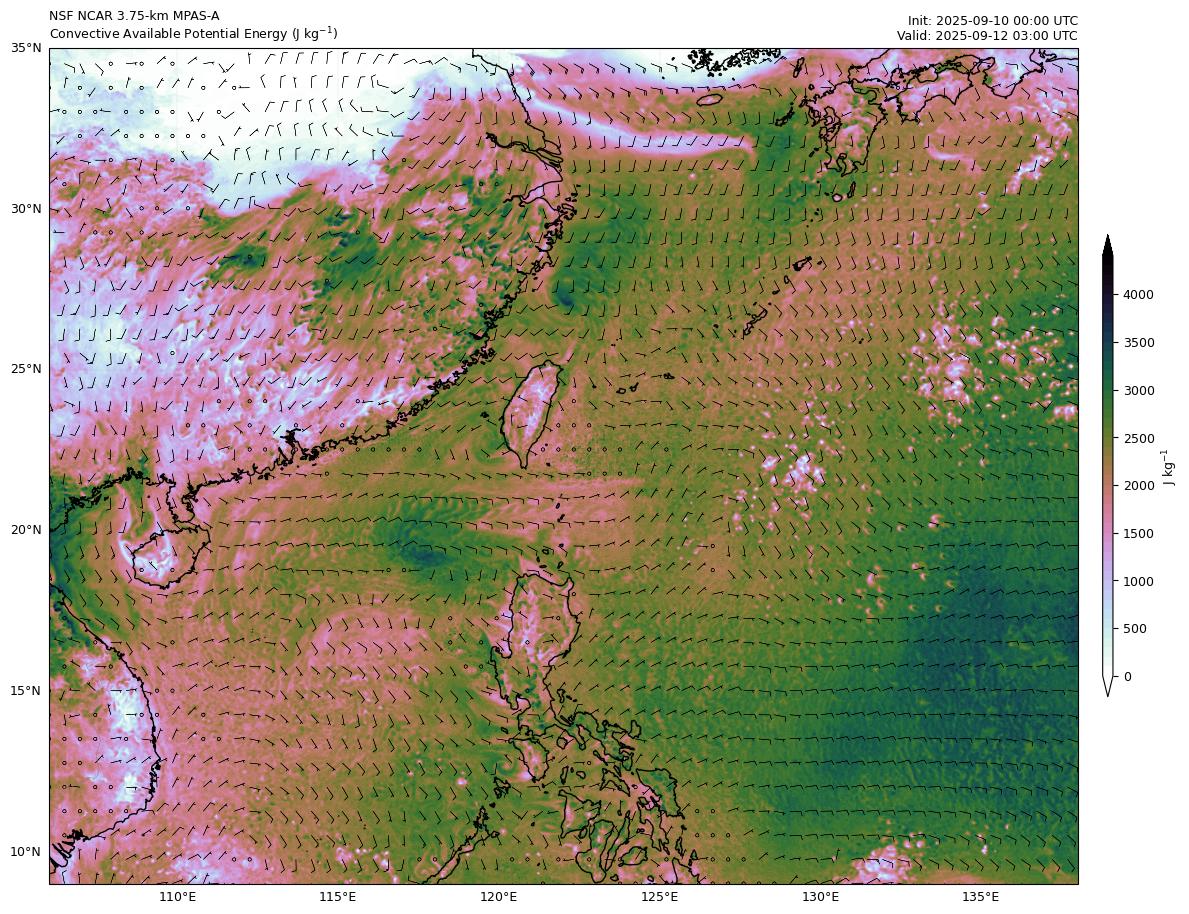Click the 'NSF NCAR 3.75-km MPAS-A' title

(x=134, y=16)
